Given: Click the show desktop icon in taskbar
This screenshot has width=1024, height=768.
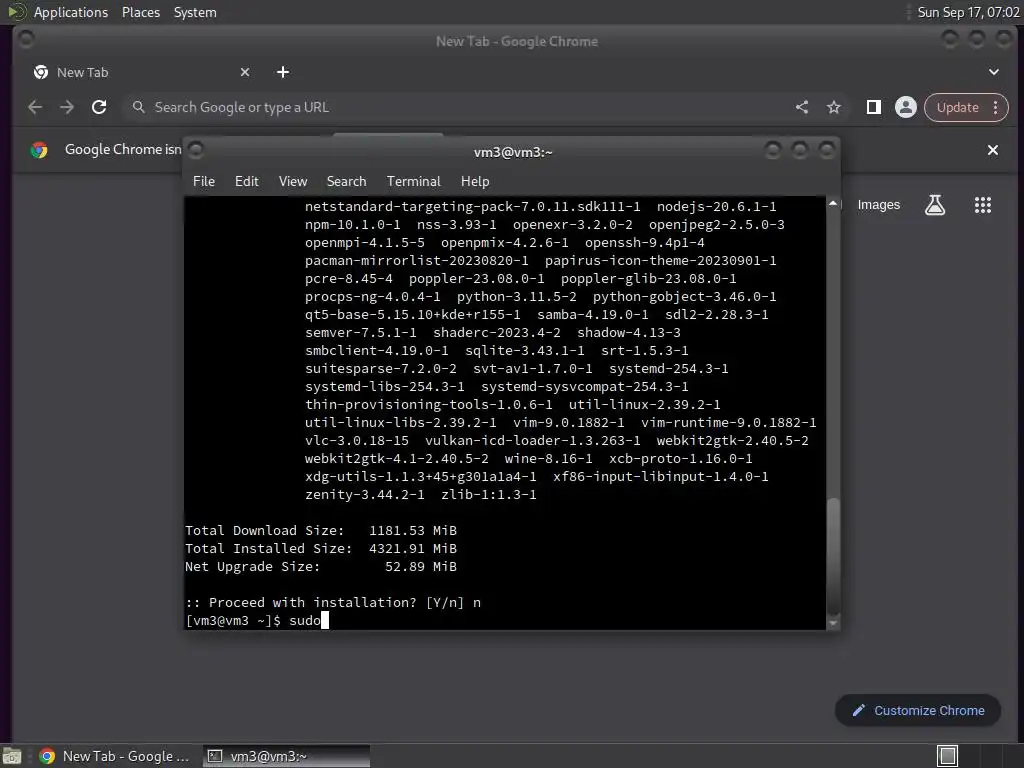Looking at the screenshot, I should (12, 757).
